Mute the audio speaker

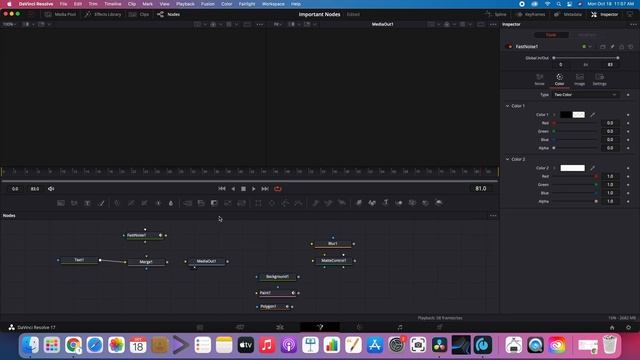[51, 189]
